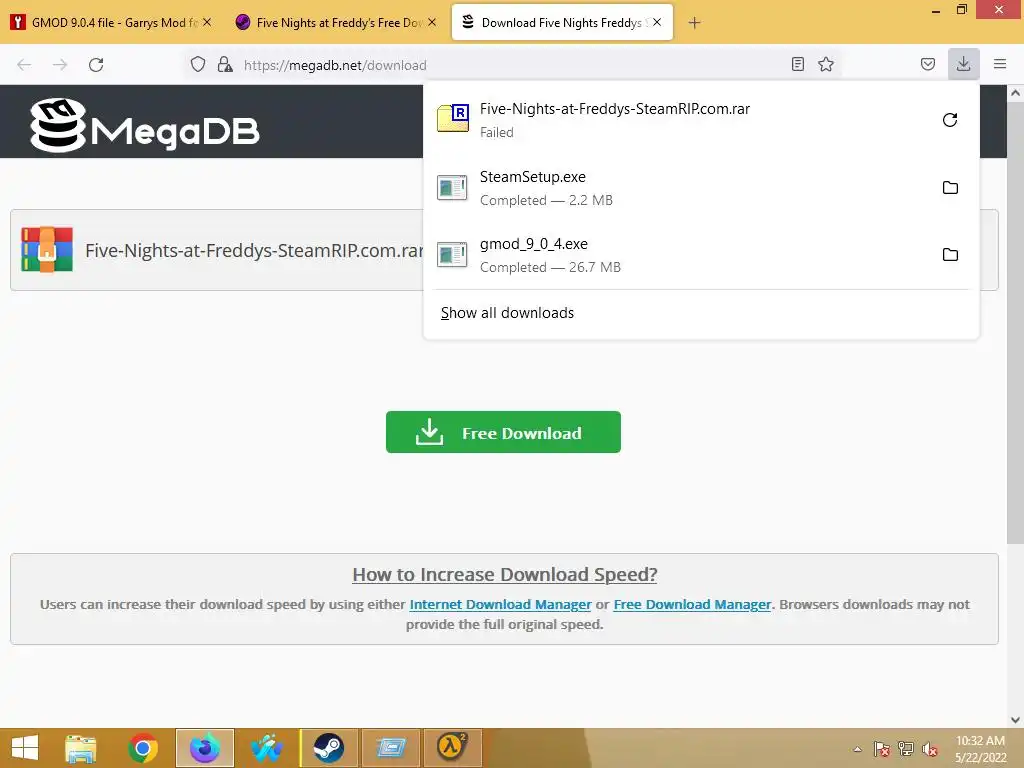Reload the current page
Viewport: 1024px width, 768px height.
click(96, 65)
